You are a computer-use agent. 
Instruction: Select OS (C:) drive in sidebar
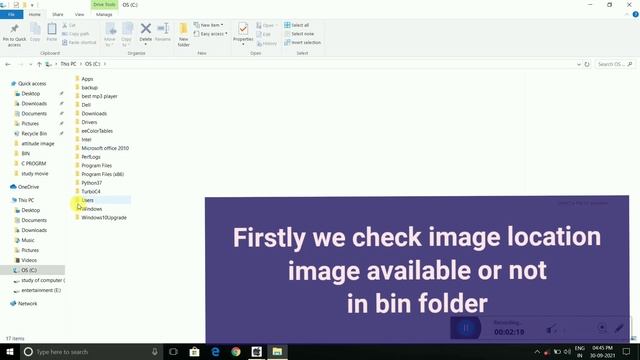(32, 270)
